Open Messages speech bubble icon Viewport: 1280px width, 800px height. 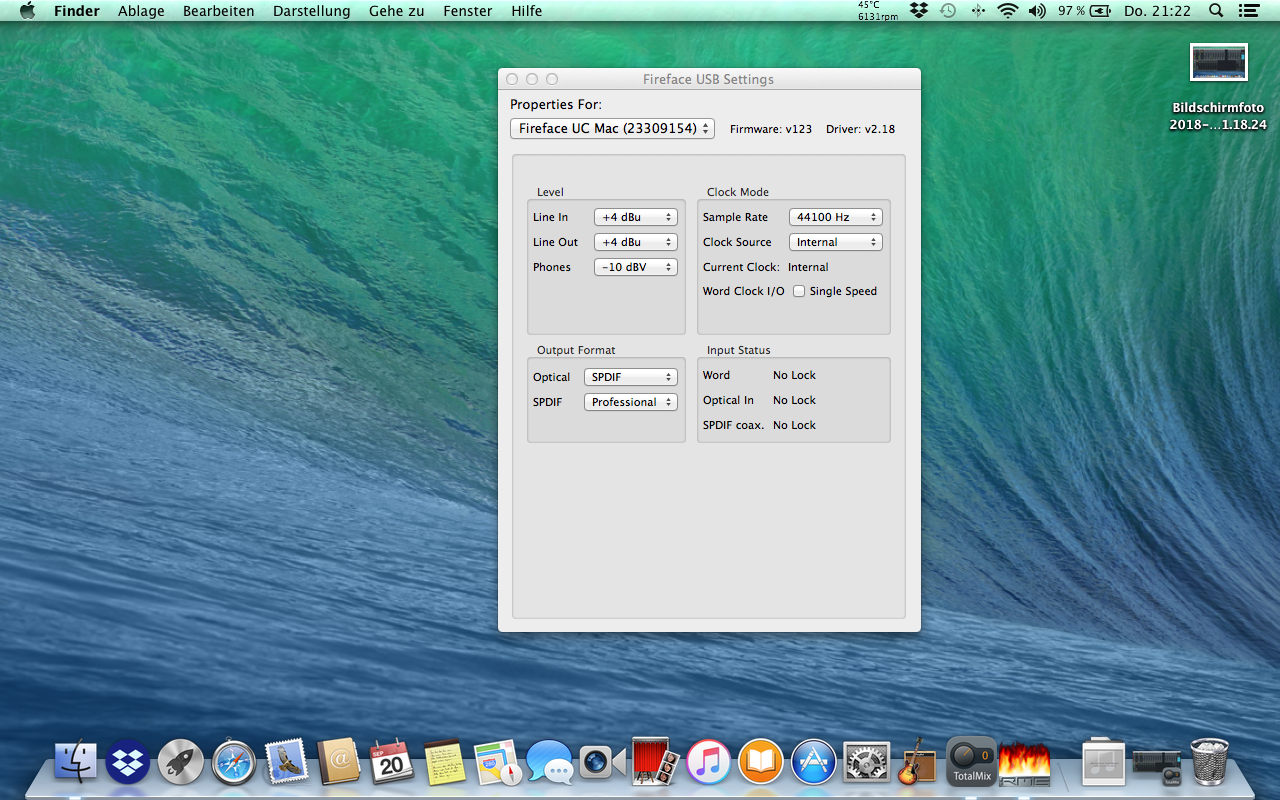[550, 762]
